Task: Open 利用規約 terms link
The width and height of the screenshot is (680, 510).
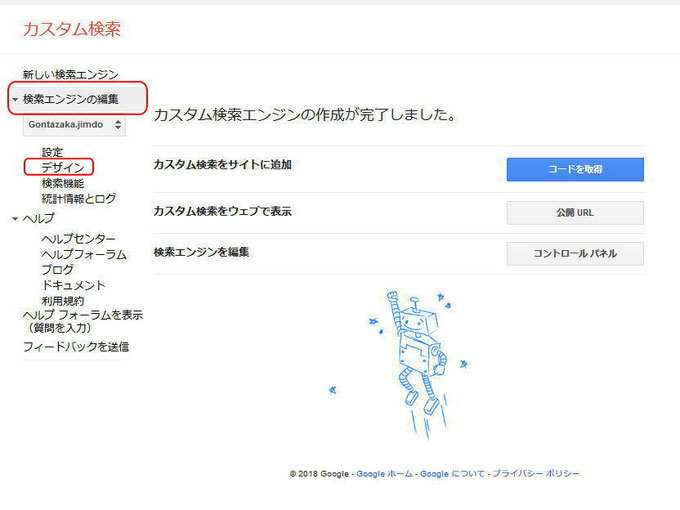Action: (63, 301)
